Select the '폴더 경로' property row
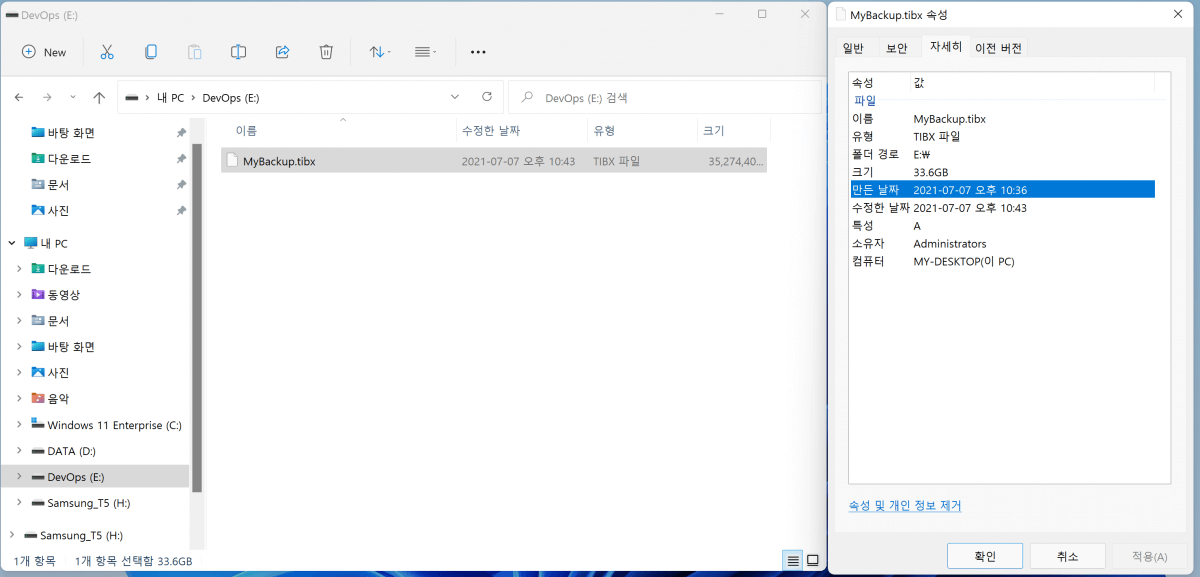The image size is (1200, 577). click(1002, 155)
